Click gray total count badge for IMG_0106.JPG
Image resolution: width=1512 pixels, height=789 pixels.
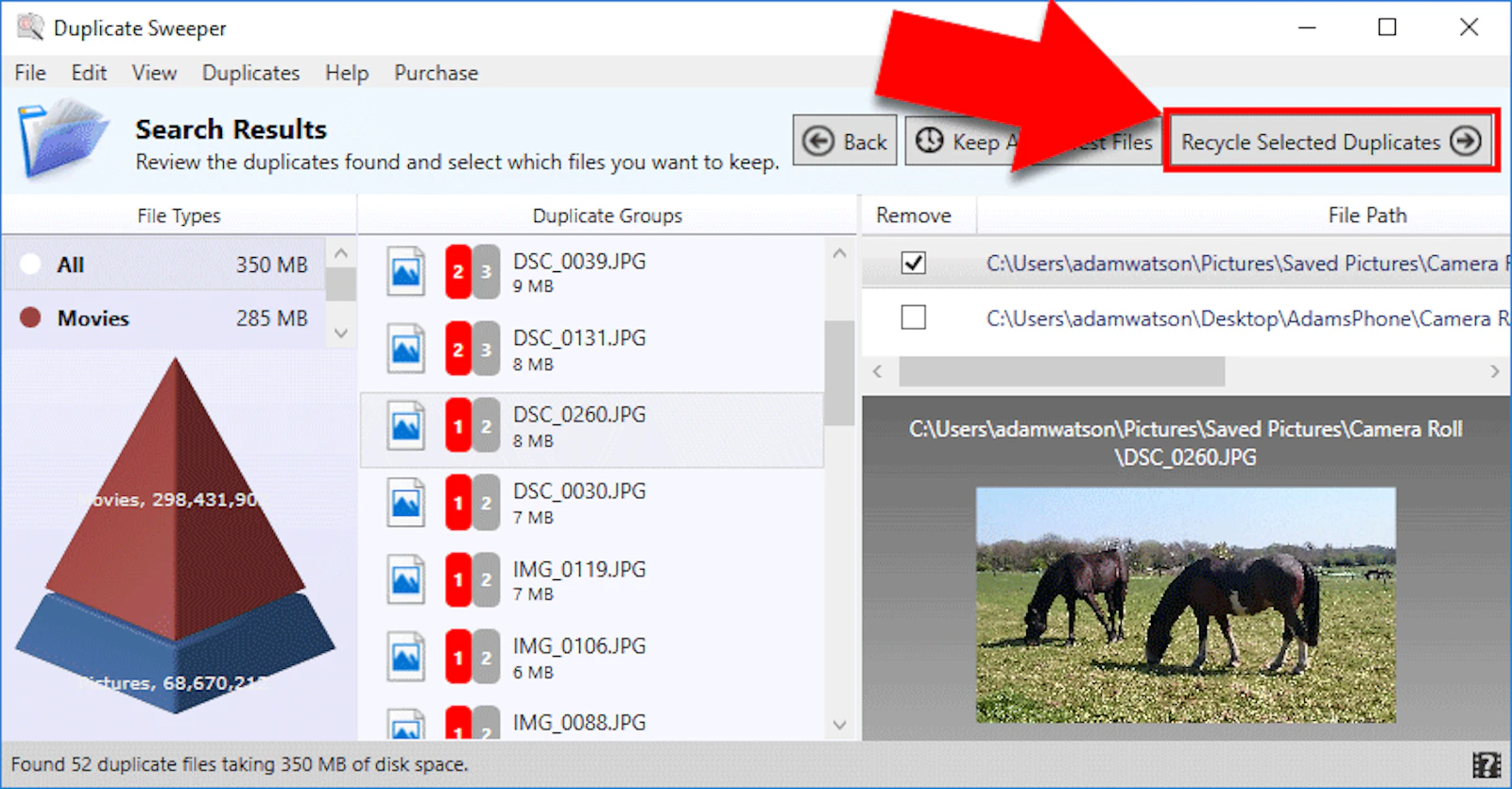tap(487, 657)
